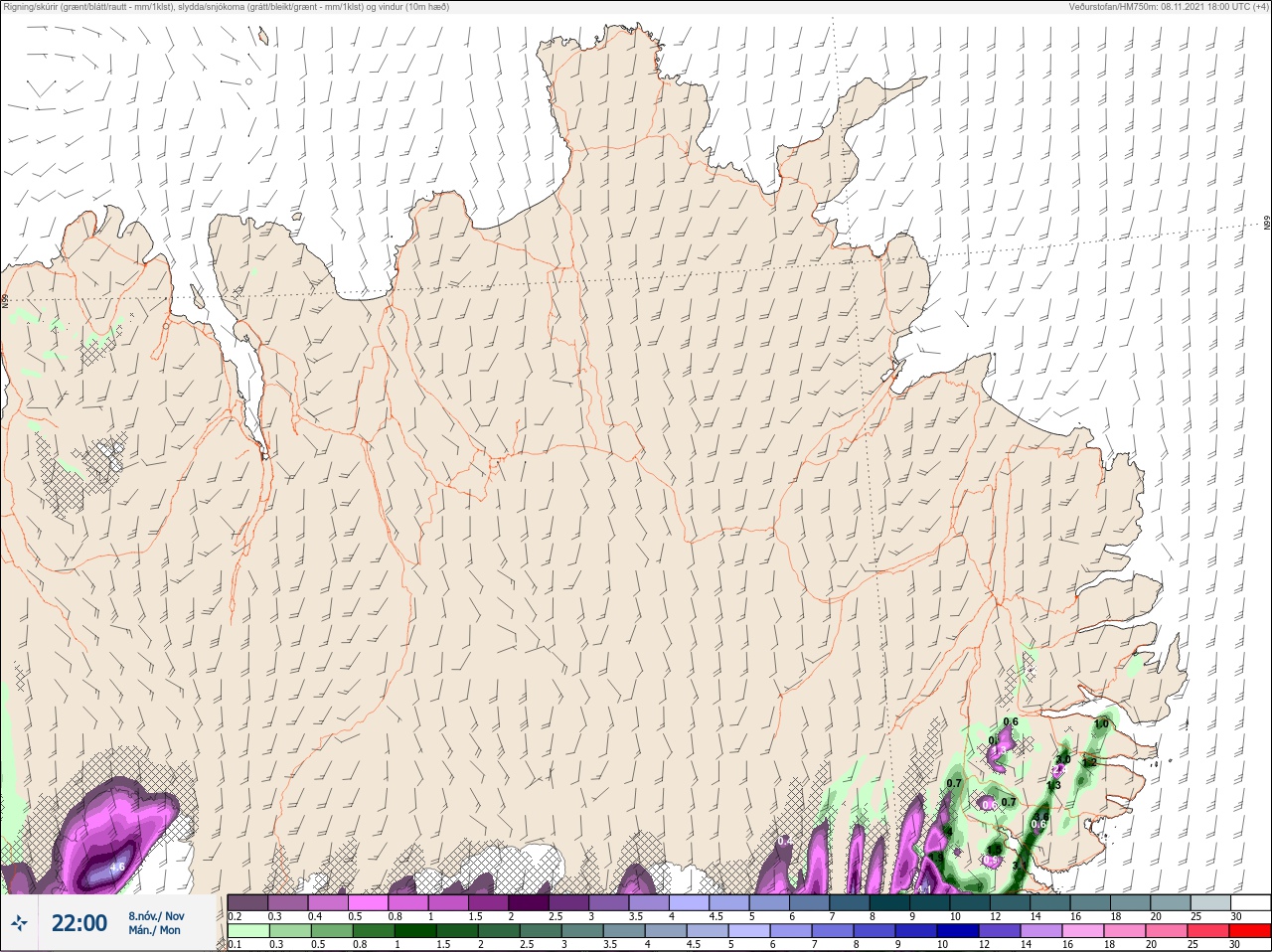
Task: Click the 0.1 label on the lower legend scale
Action: coord(235,944)
